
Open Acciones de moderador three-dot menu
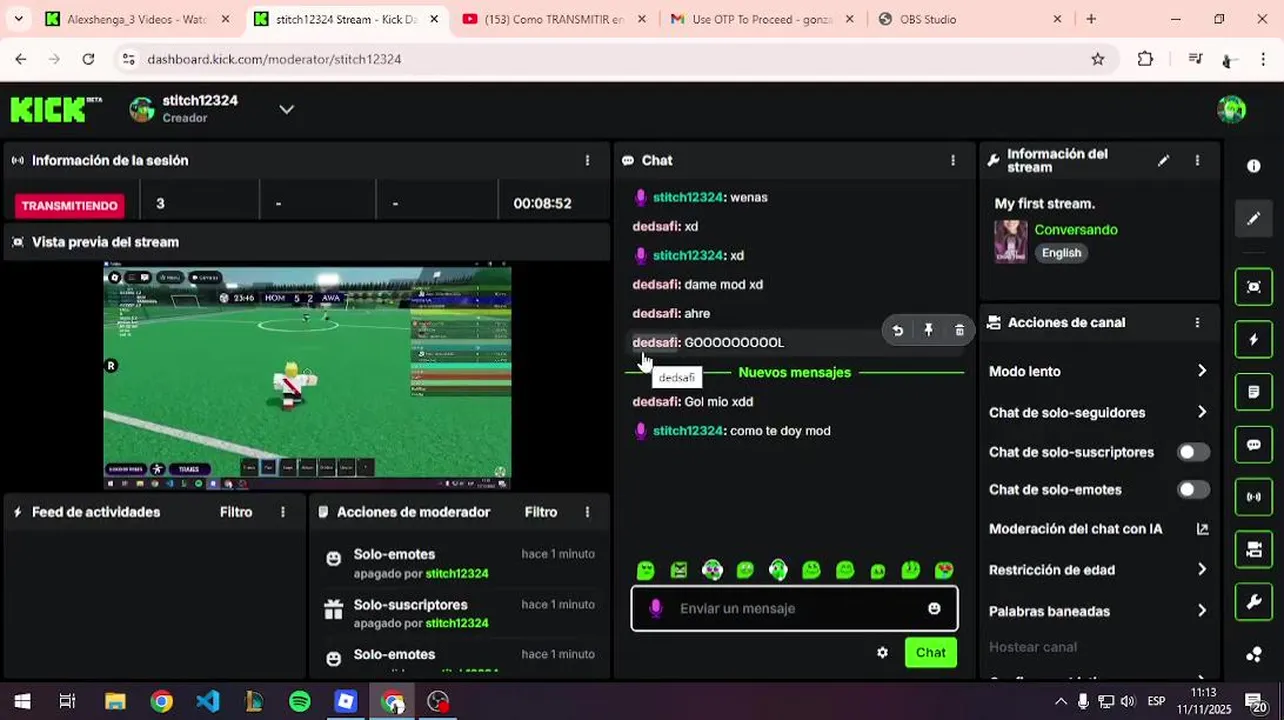tap(587, 512)
